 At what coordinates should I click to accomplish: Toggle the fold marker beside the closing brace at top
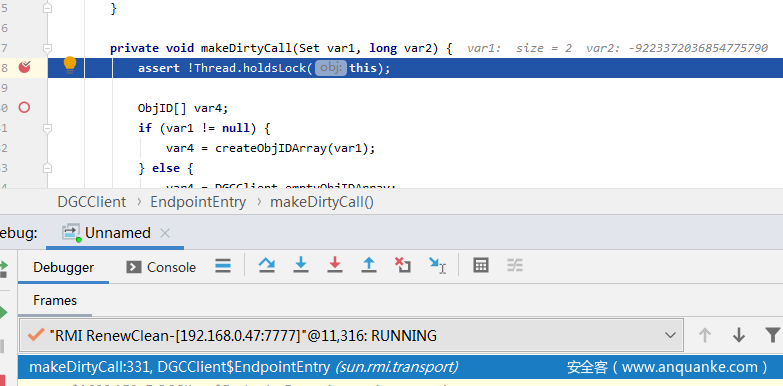(47, 8)
